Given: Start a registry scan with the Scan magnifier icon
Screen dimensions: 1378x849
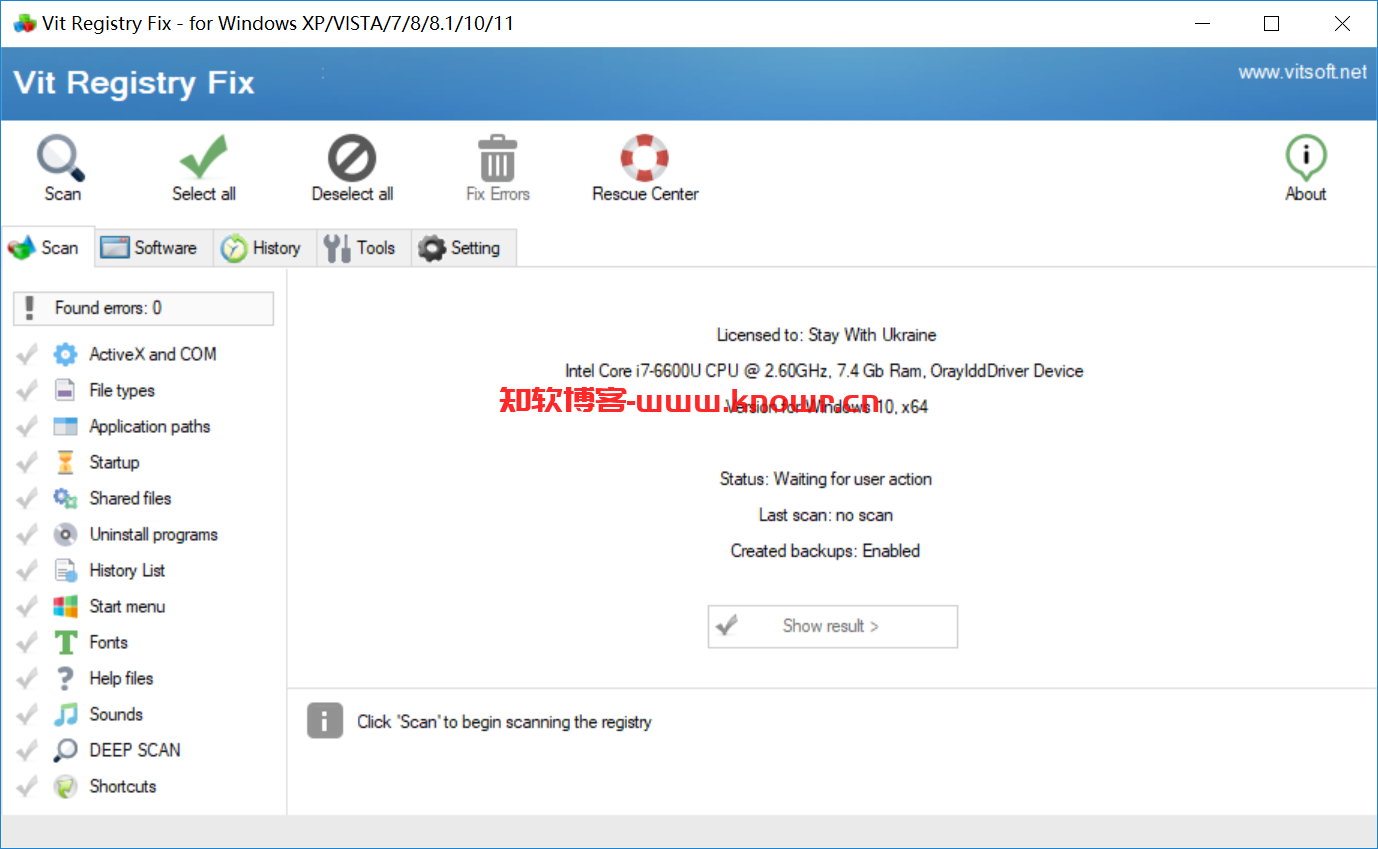Looking at the screenshot, I should tap(62, 159).
